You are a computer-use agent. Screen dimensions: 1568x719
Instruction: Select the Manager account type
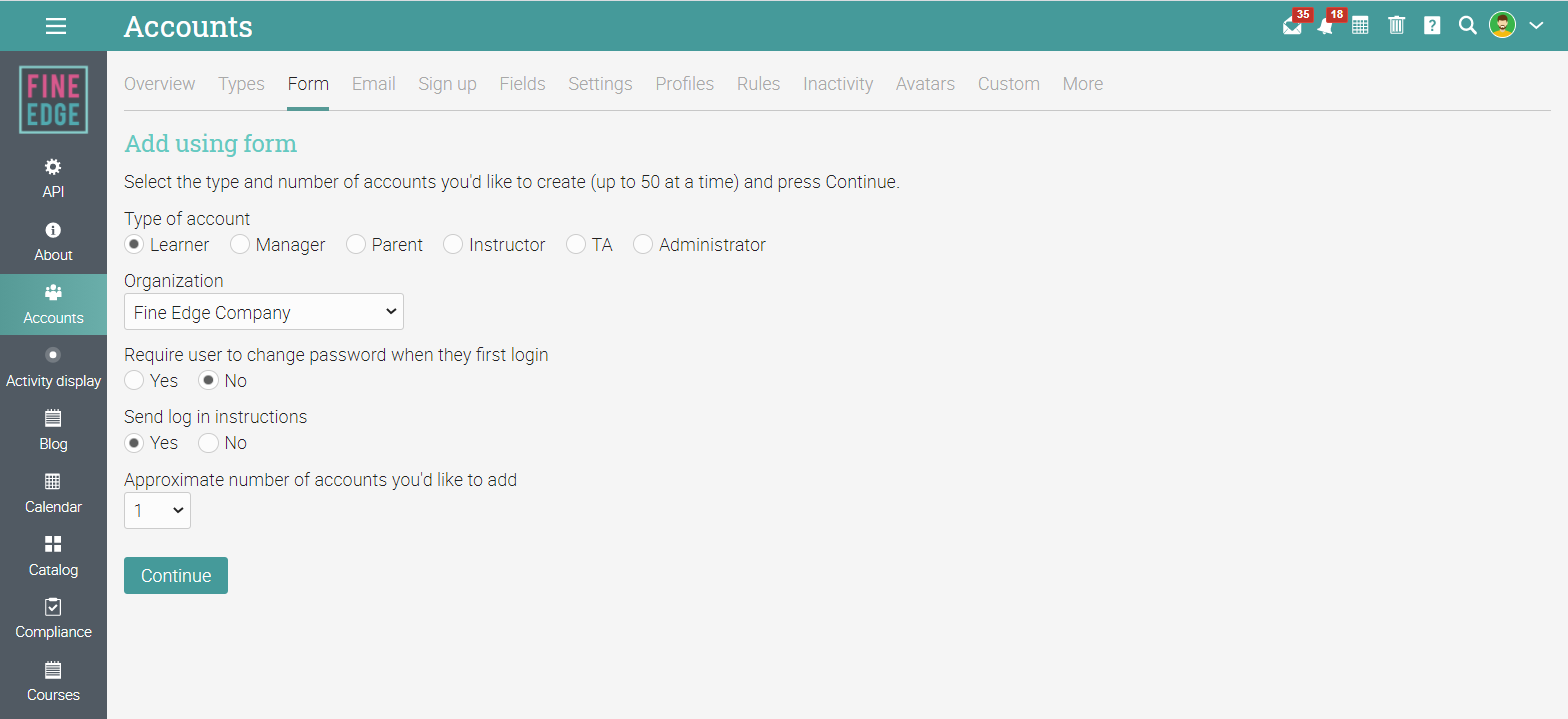point(240,245)
